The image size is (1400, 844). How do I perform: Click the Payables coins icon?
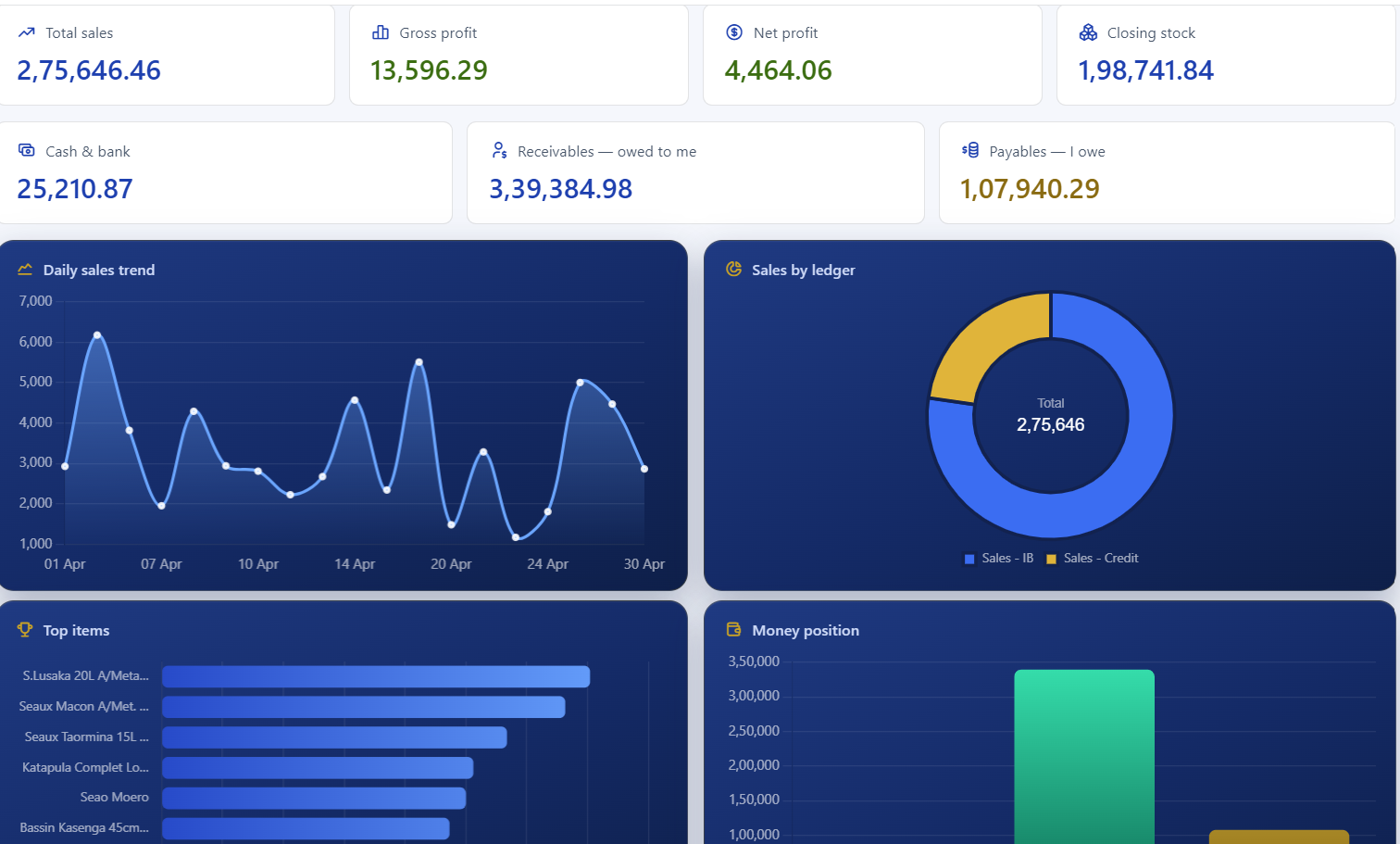[x=970, y=150]
